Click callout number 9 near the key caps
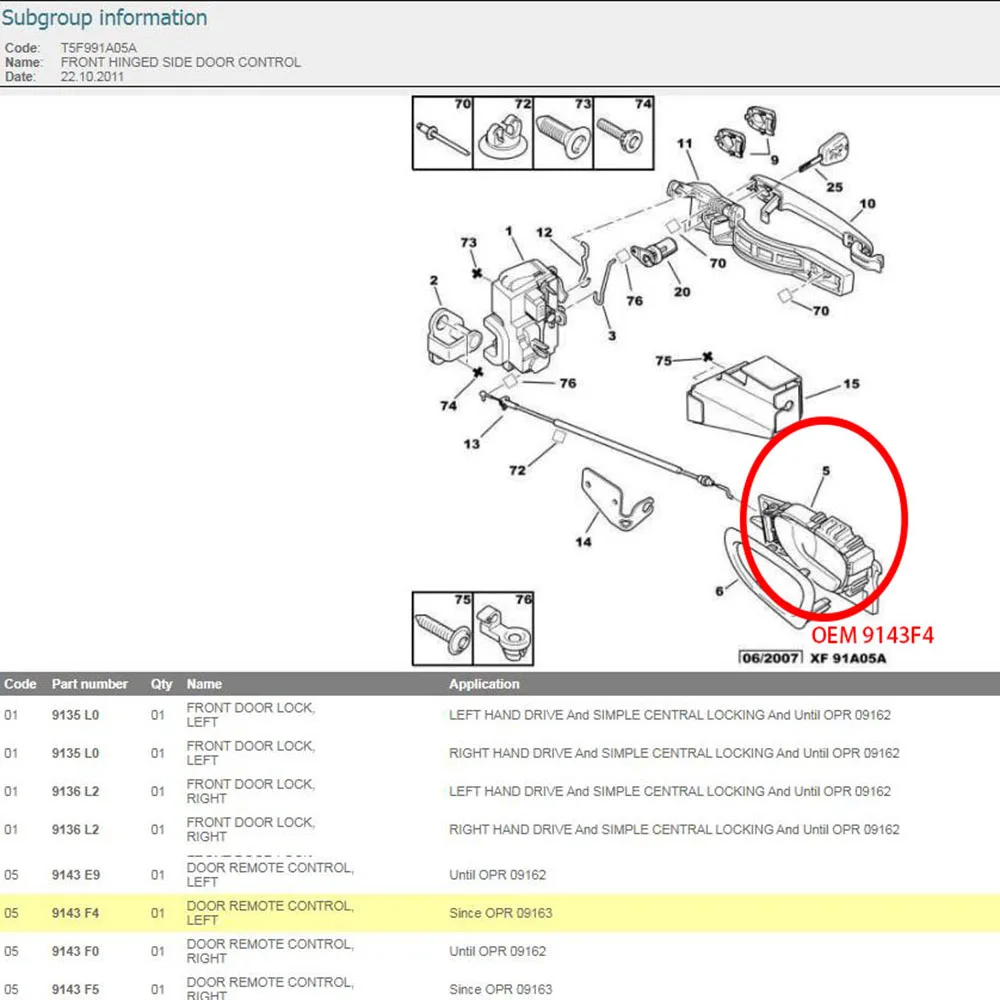Screen dimensions: 1000x1000 [x=774, y=159]
